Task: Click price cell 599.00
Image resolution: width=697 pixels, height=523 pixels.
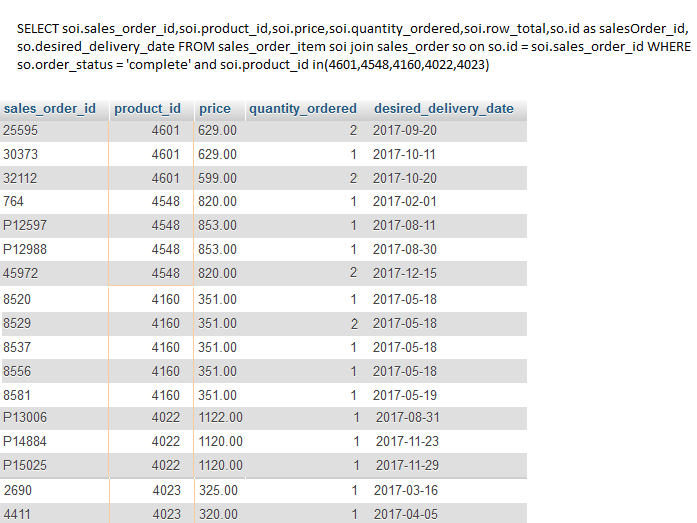Action: pos(217,179)
